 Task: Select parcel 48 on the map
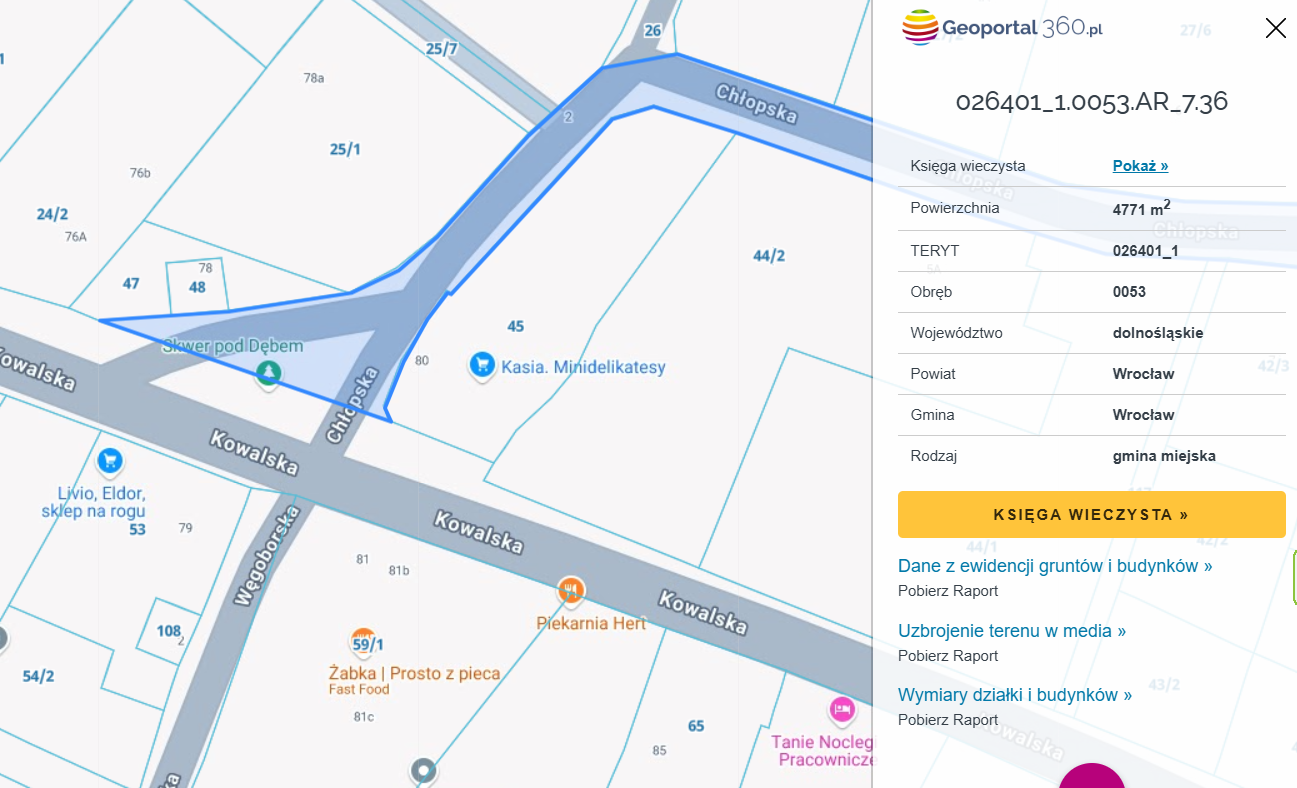click(x=197, y=287)
